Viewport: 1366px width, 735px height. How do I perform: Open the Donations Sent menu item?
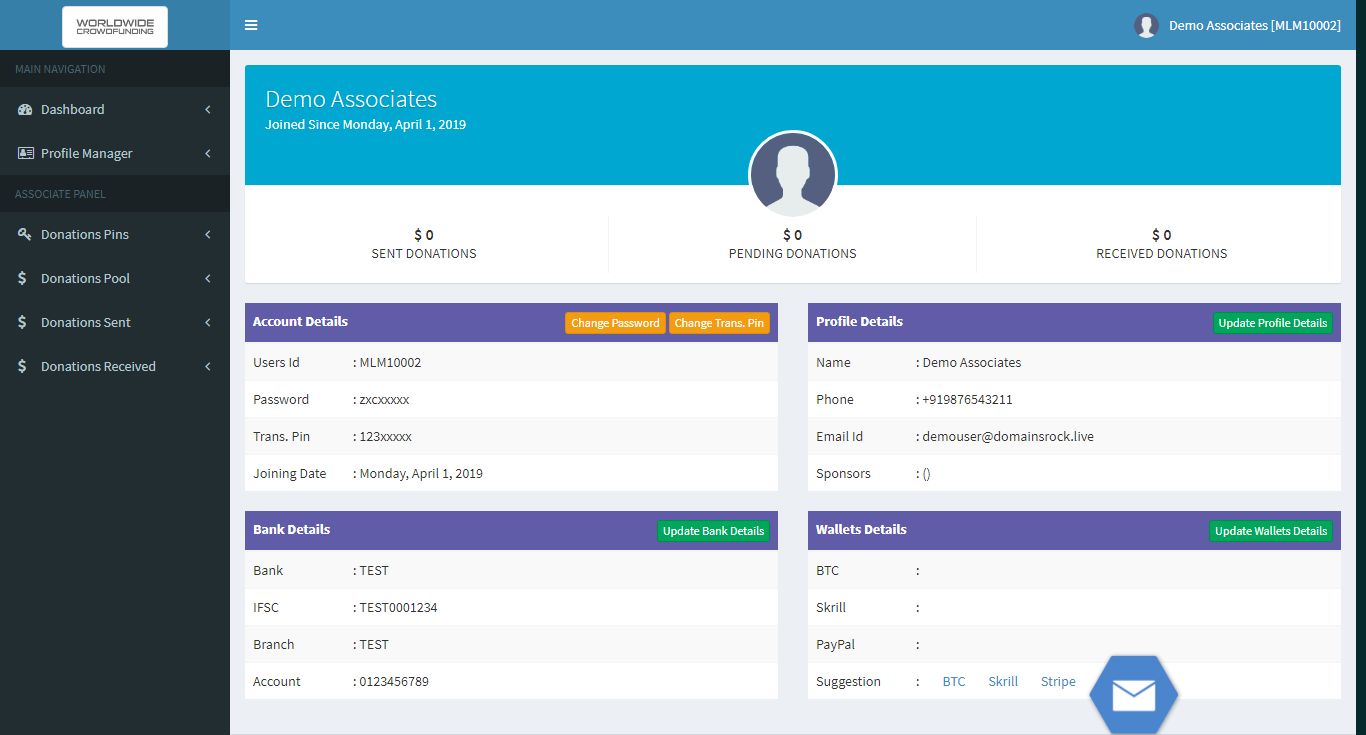click(x=86, y=323)
